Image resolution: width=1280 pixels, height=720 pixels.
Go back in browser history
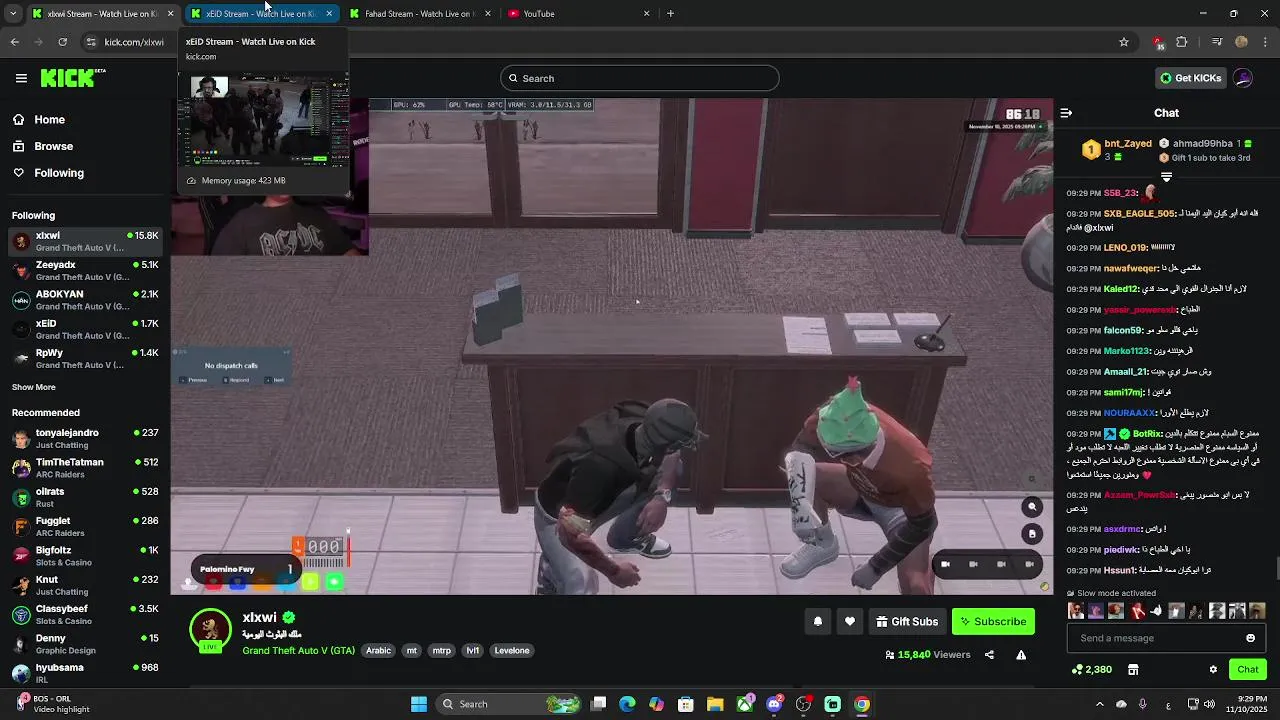pyautogui.click(x=14, y=42)
